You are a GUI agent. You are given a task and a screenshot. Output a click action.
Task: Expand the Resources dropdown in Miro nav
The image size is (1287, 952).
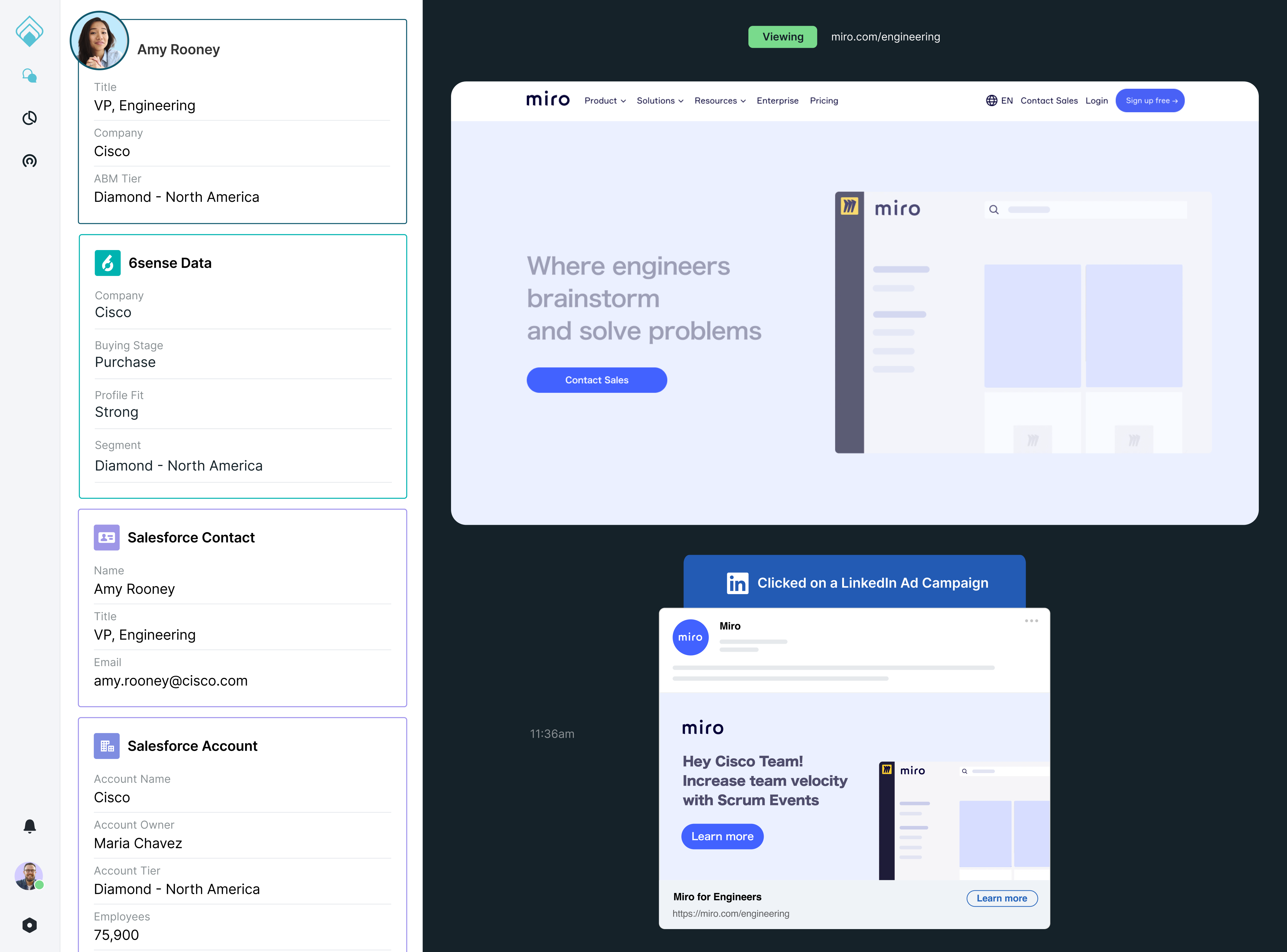click(718, 100)
